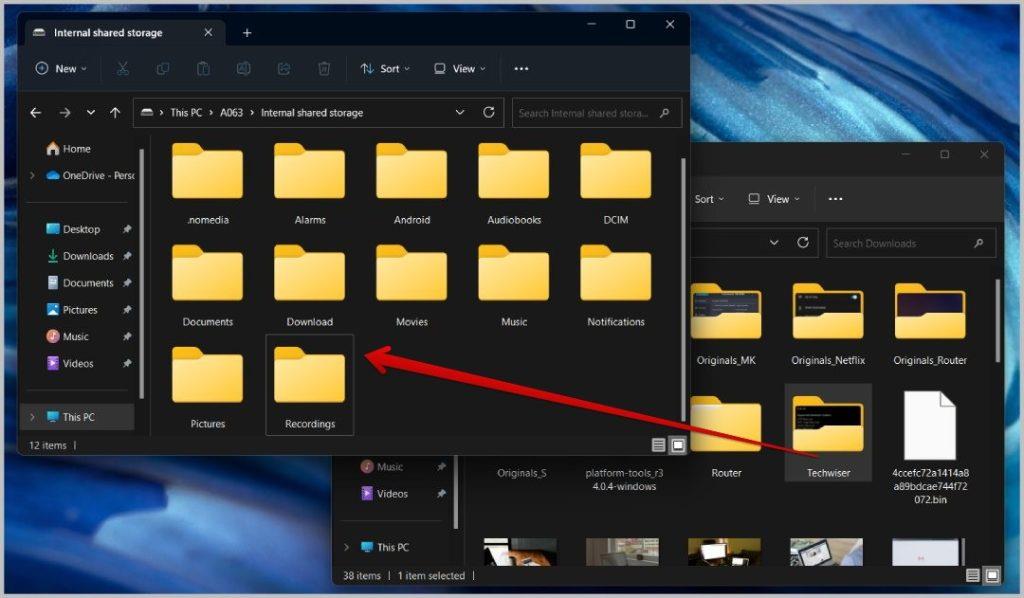The width and height of the screenshot is (1024, 598).
Task: Expand the address bar history dropdown
Action: (x=460, y=112)
